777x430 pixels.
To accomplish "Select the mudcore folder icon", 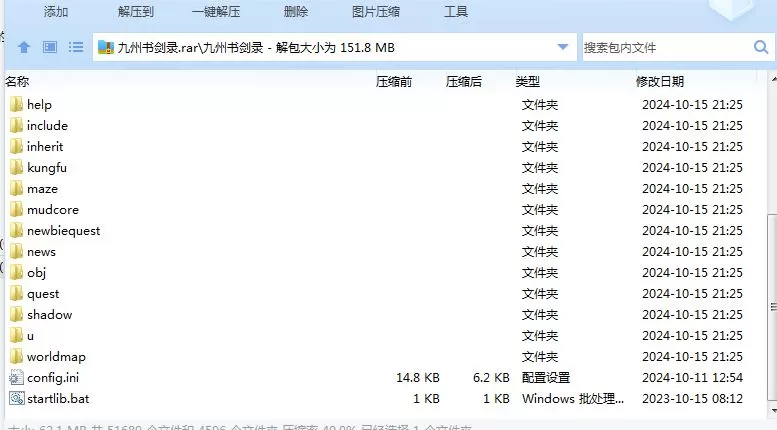I will pos(16,210).
